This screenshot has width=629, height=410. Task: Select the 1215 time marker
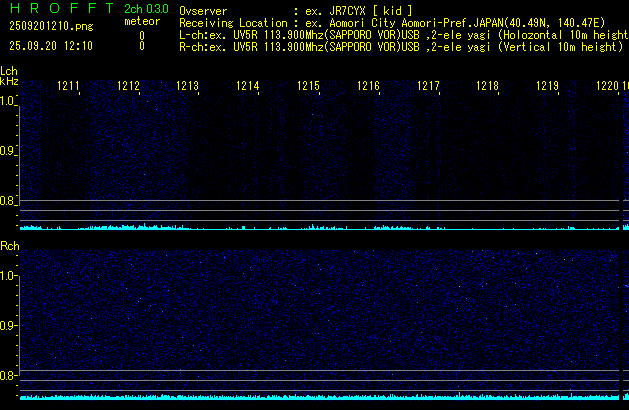tap(308, 87)
